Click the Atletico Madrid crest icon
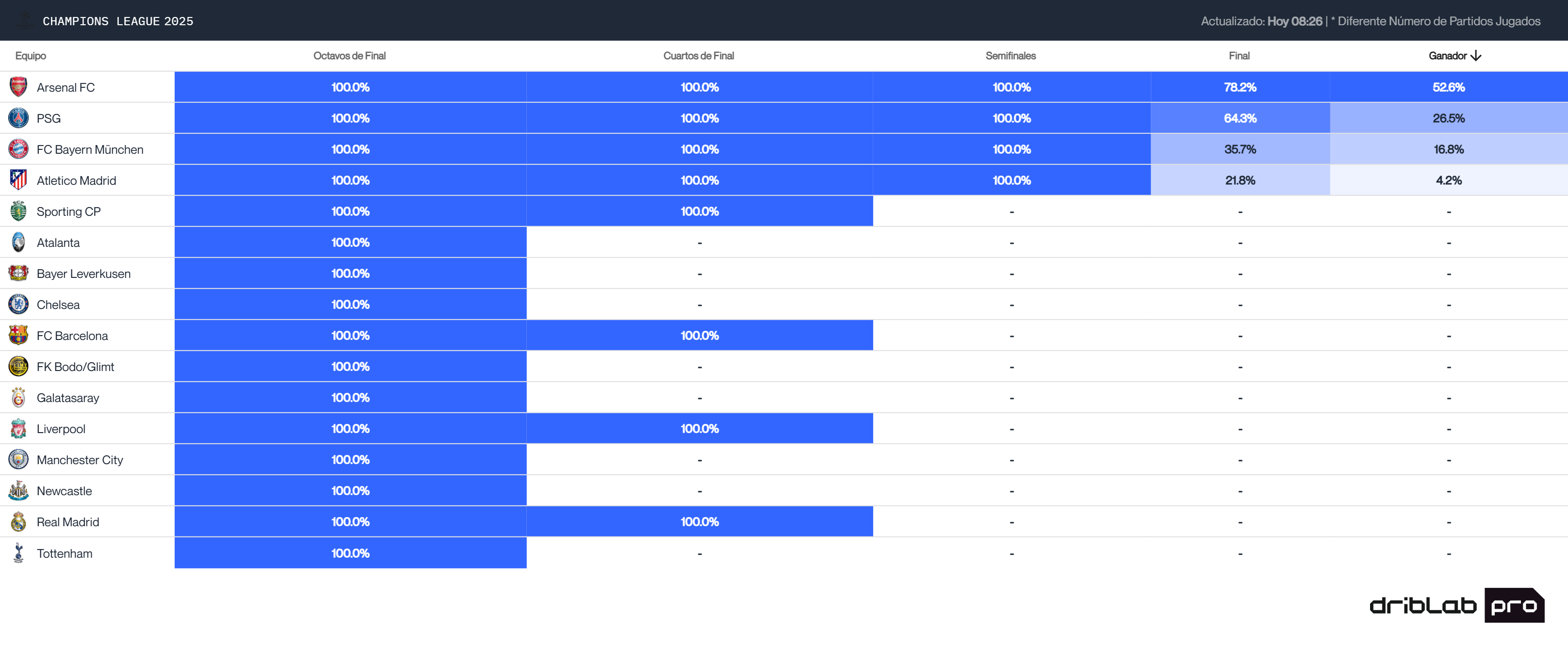The width and height of the screenshot is (1568, 646). (x=18, y=180)
